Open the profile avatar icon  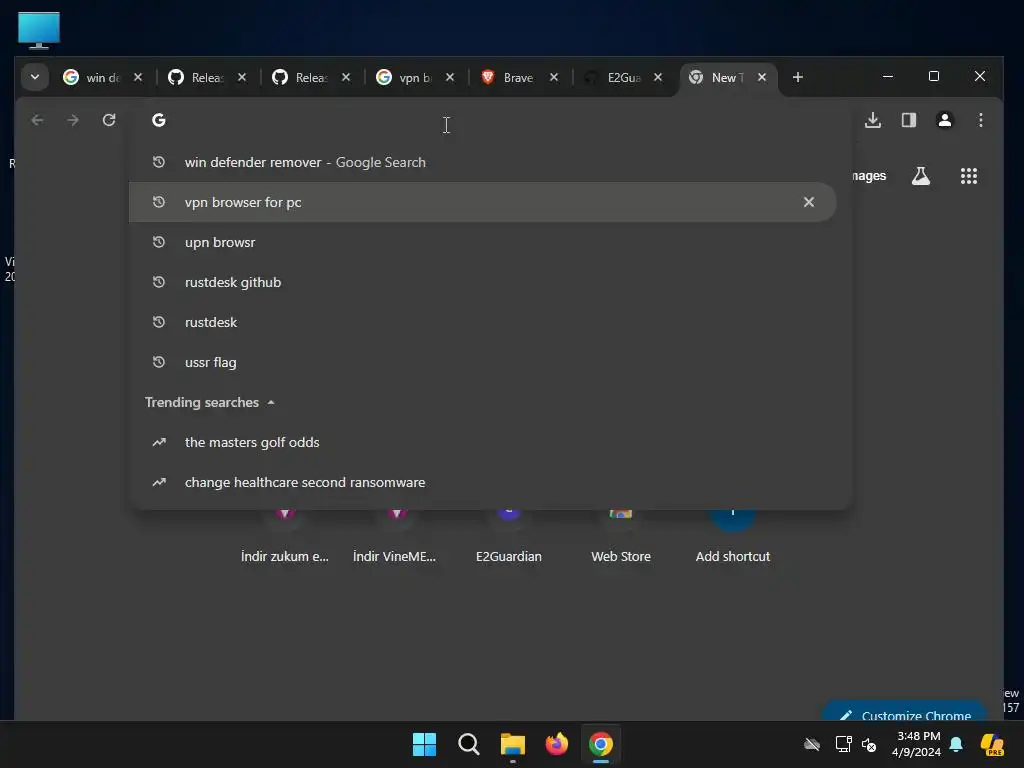(944, 120)
